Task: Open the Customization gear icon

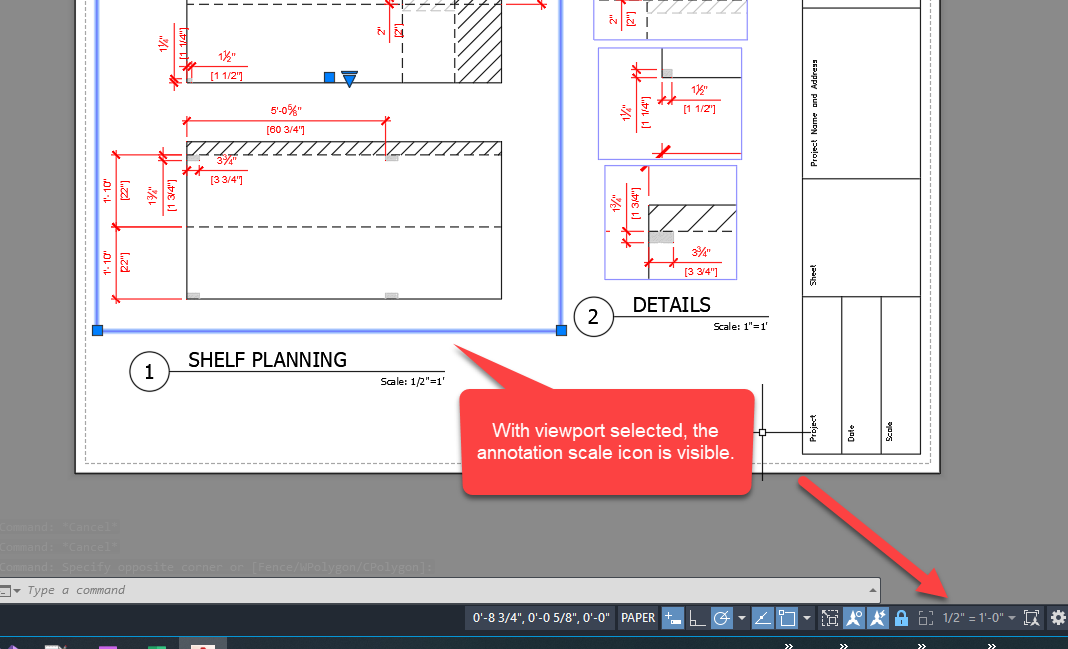Action: (1057, 618)
